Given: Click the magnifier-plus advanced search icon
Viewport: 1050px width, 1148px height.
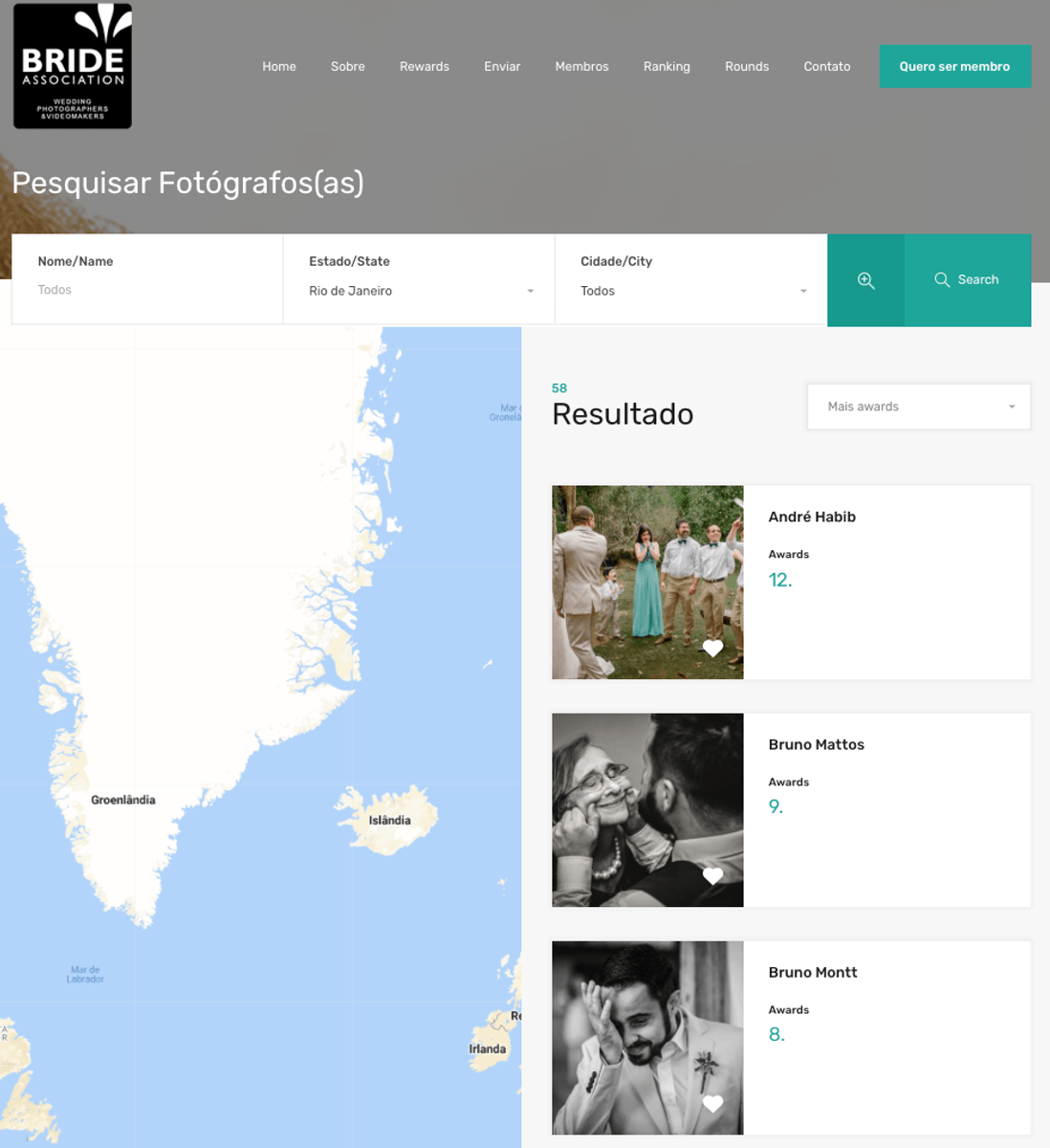Looking at the screenshot, I should tap(865, 280).
